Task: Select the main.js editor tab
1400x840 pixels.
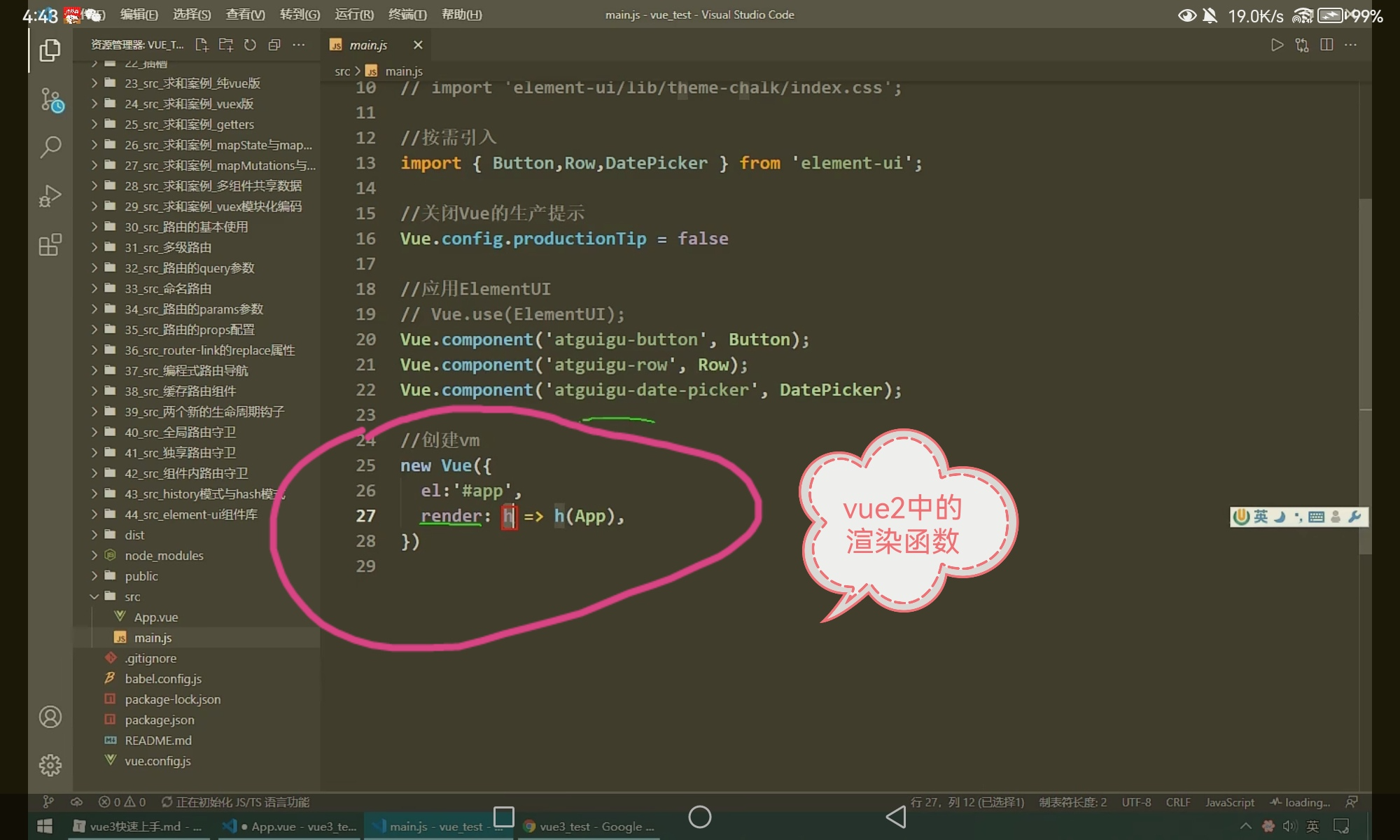Action: (x=368, y=45)
